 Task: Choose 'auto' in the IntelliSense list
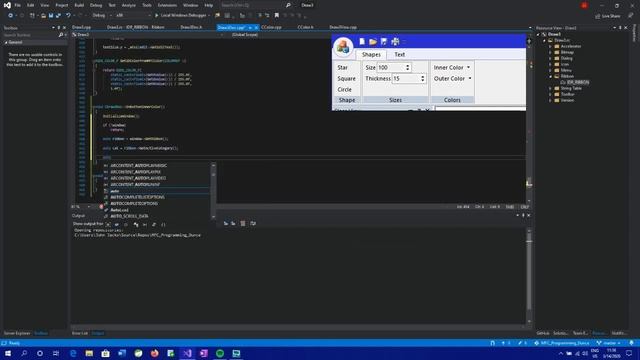(x=157, y=191)
